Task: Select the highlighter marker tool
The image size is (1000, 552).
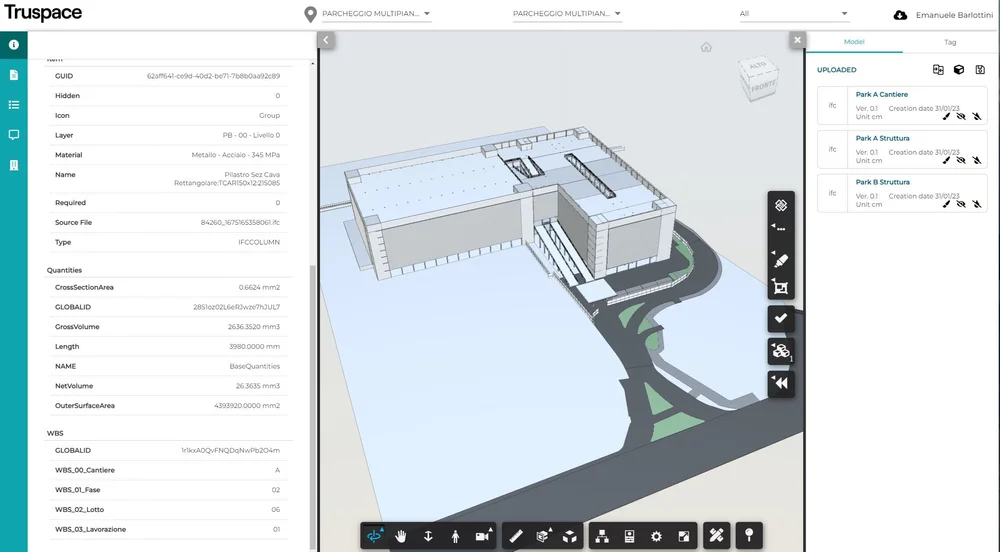Action: pyautogui.click(x=781, y=260)
